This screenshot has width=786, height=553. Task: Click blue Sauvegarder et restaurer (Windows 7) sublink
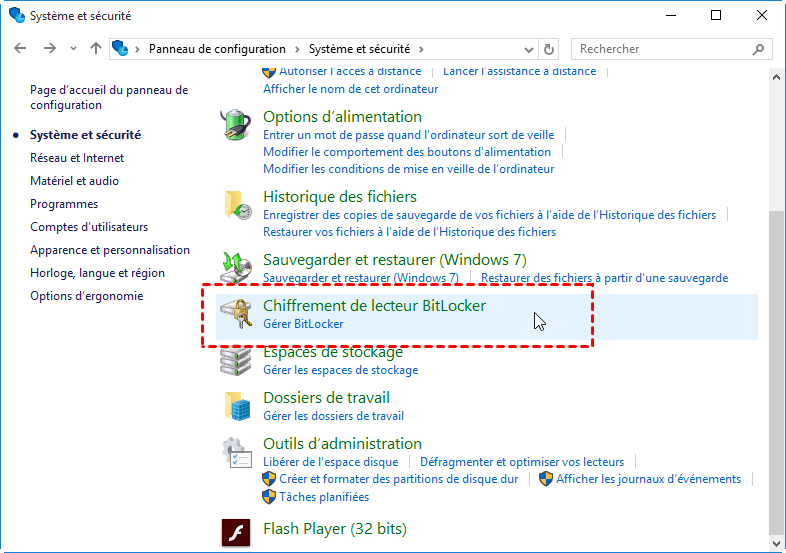[x=361, y=278]
